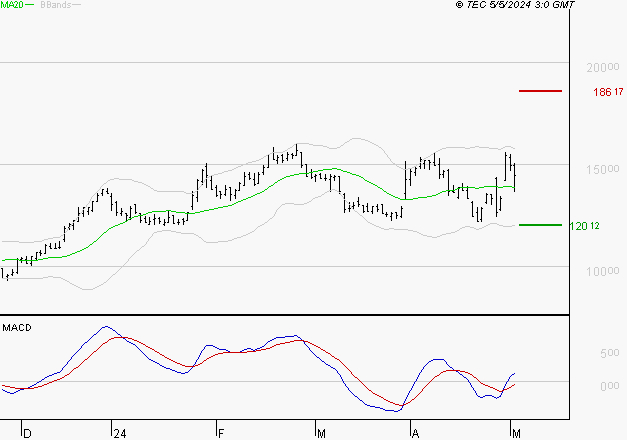Viewport: 627px width, 440px height.
Task: Click the red 186.17 resistance value
Action: pyautogui.click(x=608, y=92)
